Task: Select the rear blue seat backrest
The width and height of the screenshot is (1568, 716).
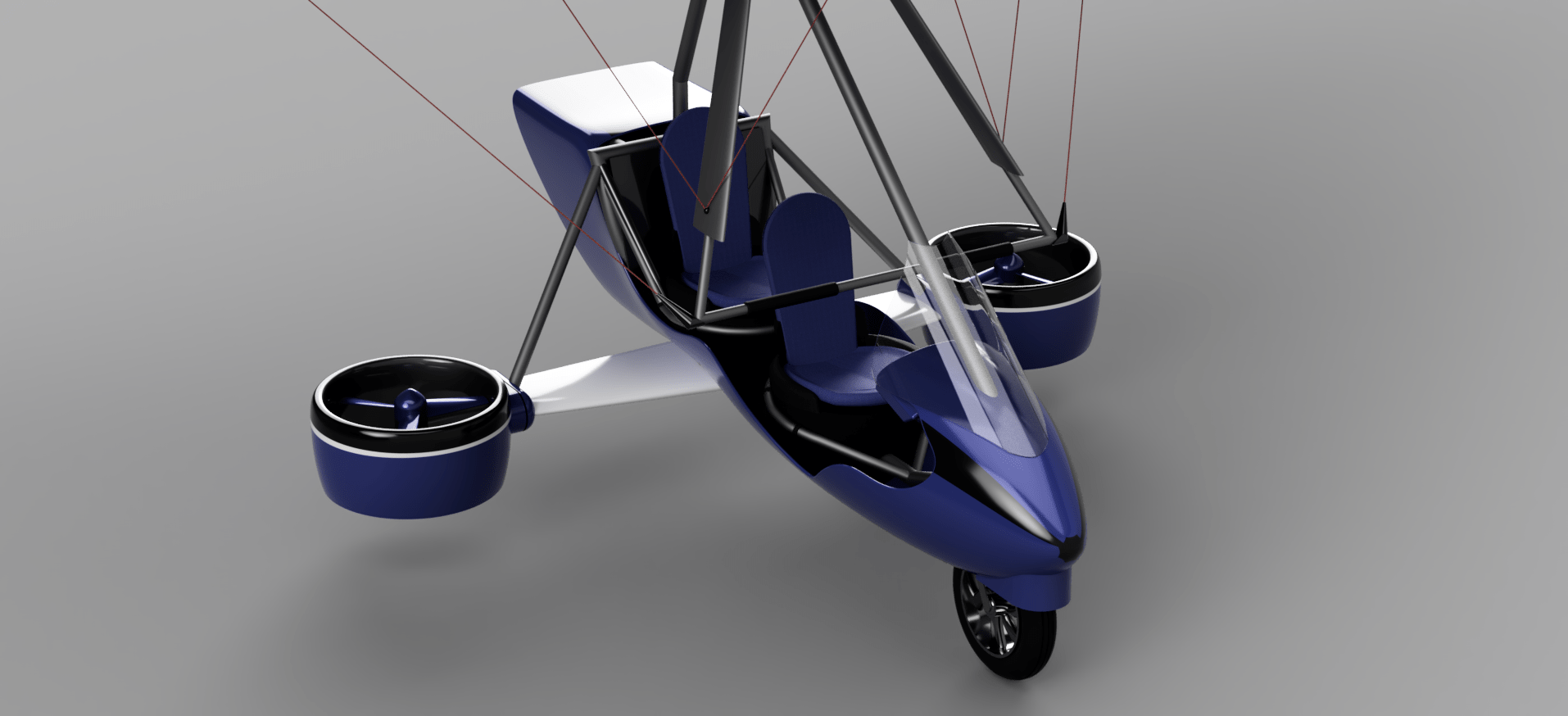Action: [x=706, y=188]
